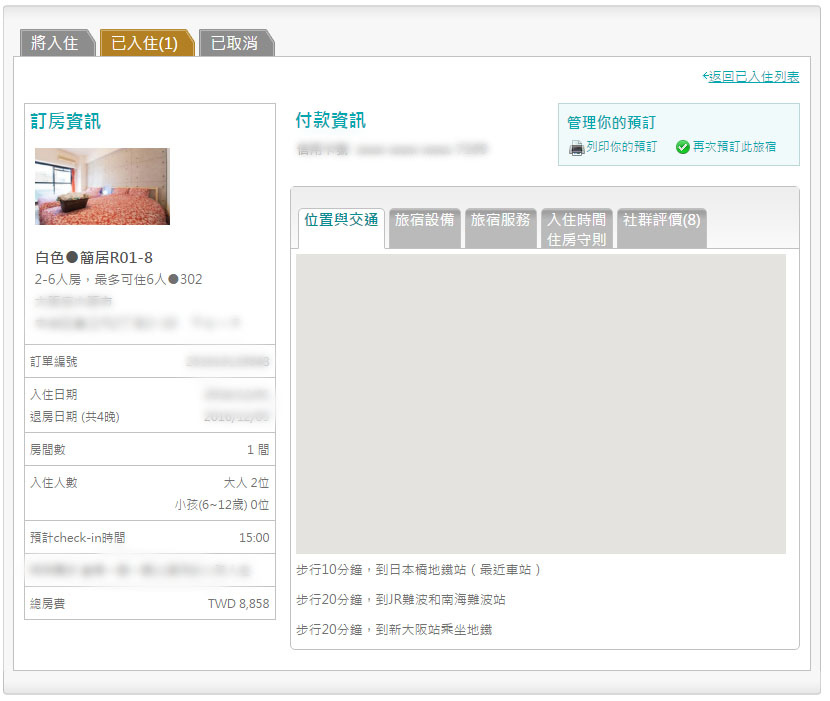The image size is (830, 701).
Task: Click 步行20分鐘，到新大阪站乘坐地鐵 text
Action: (x=394, y=630)
